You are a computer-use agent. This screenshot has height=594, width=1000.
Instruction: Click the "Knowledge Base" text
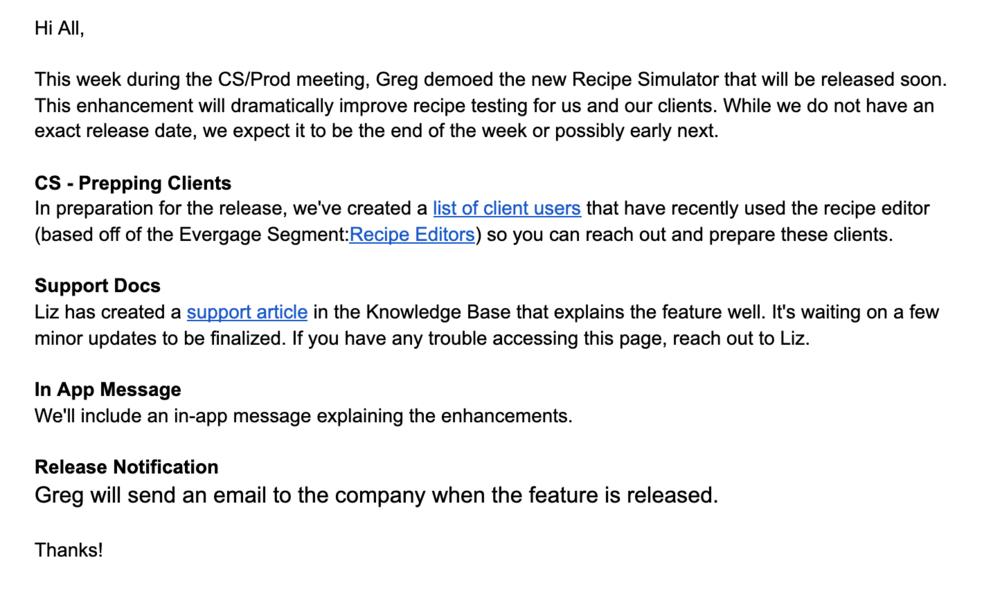438,313
